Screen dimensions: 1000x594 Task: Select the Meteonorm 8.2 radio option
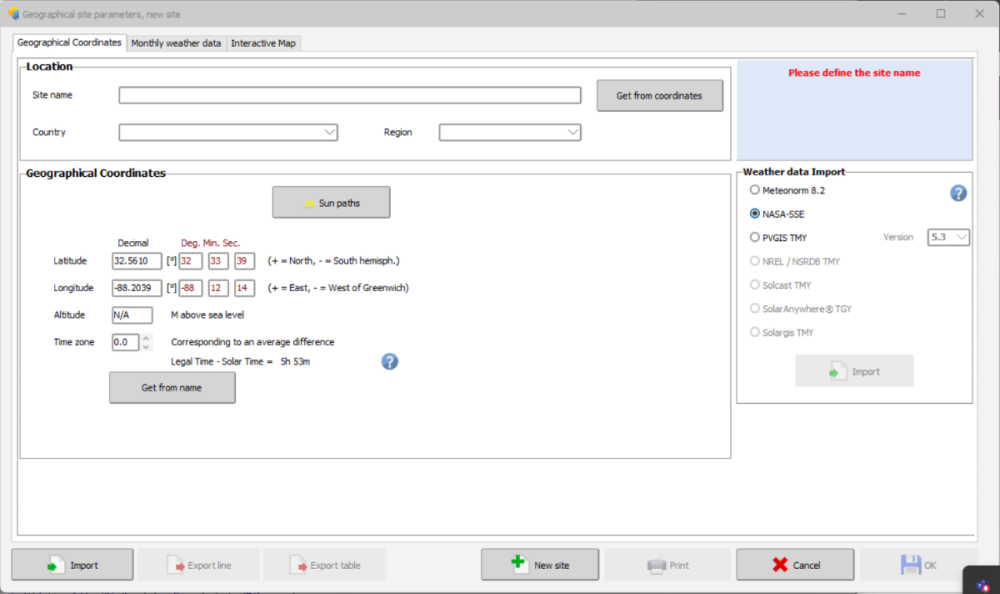(x=755, y=190)
